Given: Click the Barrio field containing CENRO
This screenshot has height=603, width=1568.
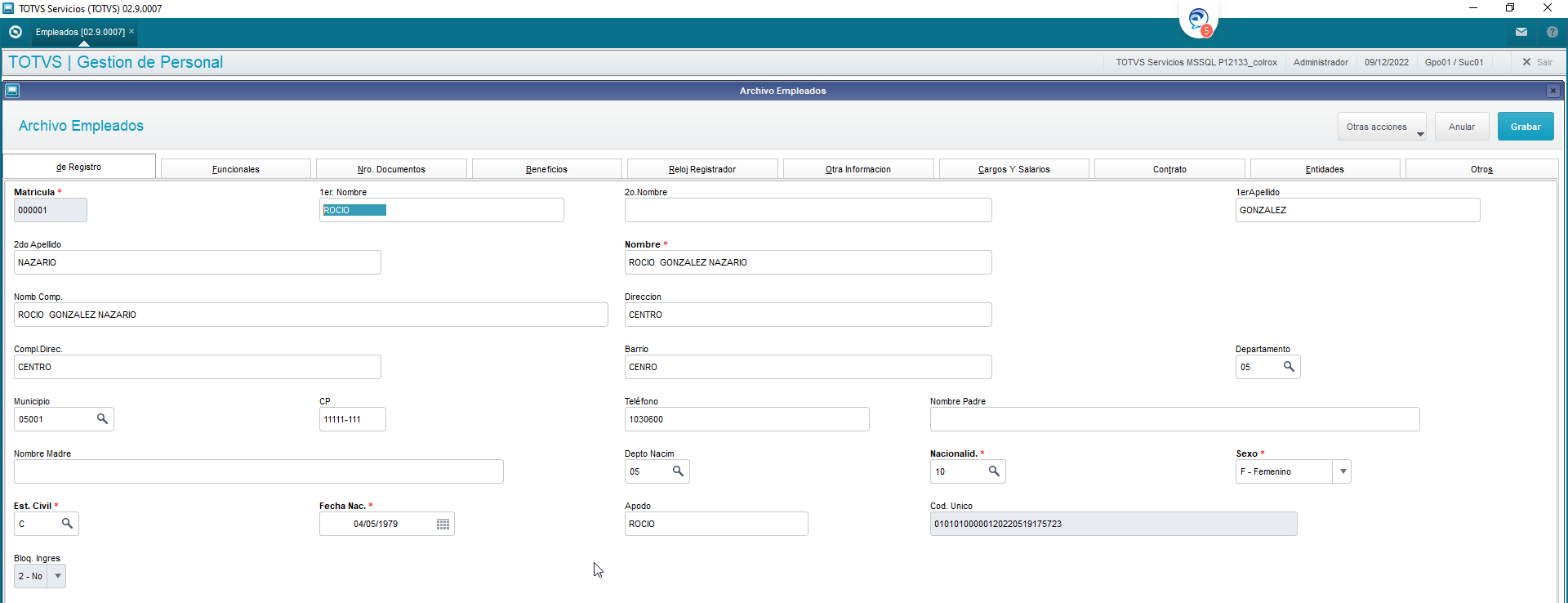Looking at the screenshot, I should tap(808, 367).
